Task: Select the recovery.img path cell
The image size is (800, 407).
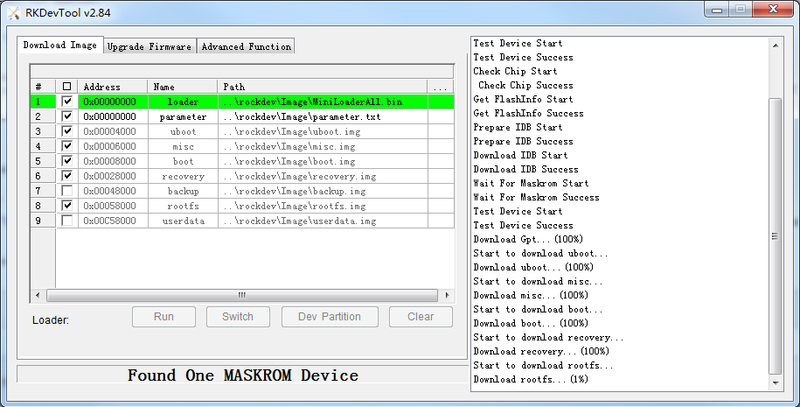Action: click(323, 176)
